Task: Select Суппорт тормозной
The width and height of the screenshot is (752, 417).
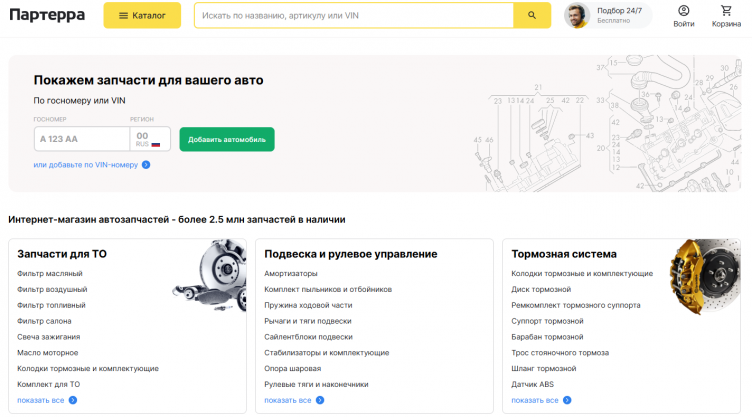Action: pyautogui.click(x=547, y=321)
